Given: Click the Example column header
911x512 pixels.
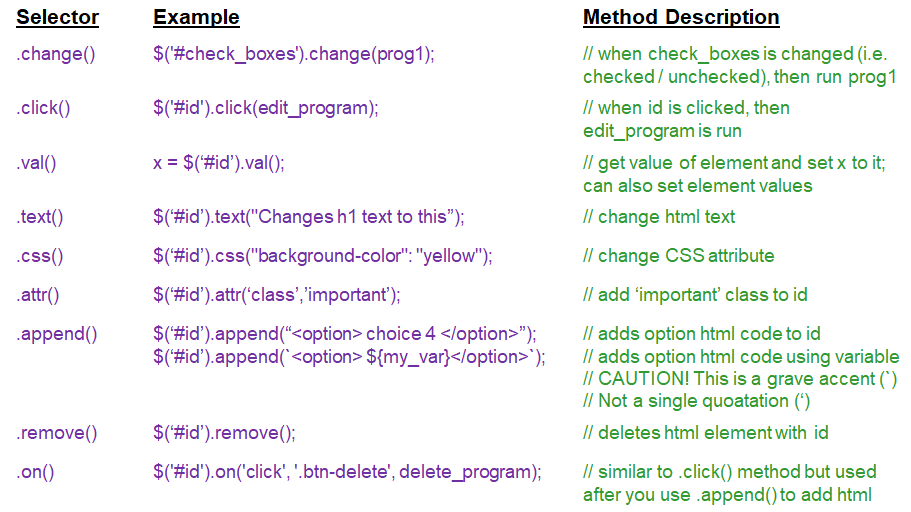Looking at the screenshot, I should click(x=196, y=18).
